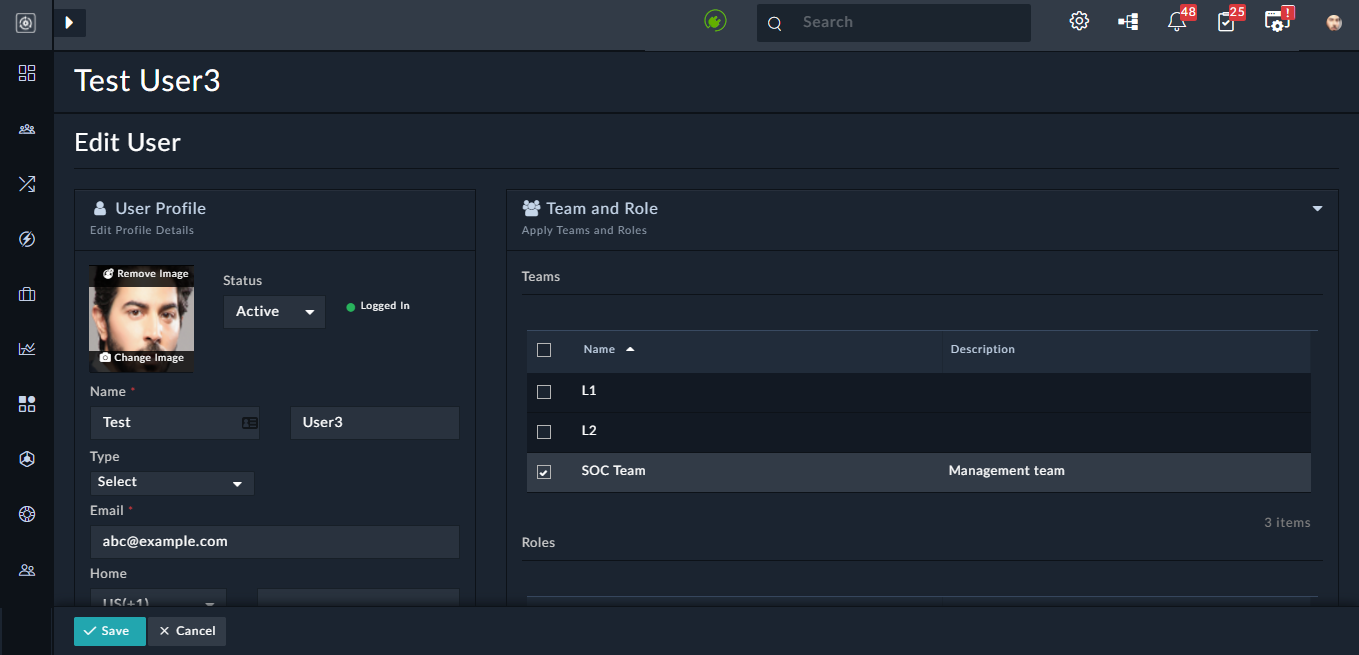Sort teams by the Name column header
Image resolution: width=1359 pixels, height=655 pixels.
(x=601, y=349)
